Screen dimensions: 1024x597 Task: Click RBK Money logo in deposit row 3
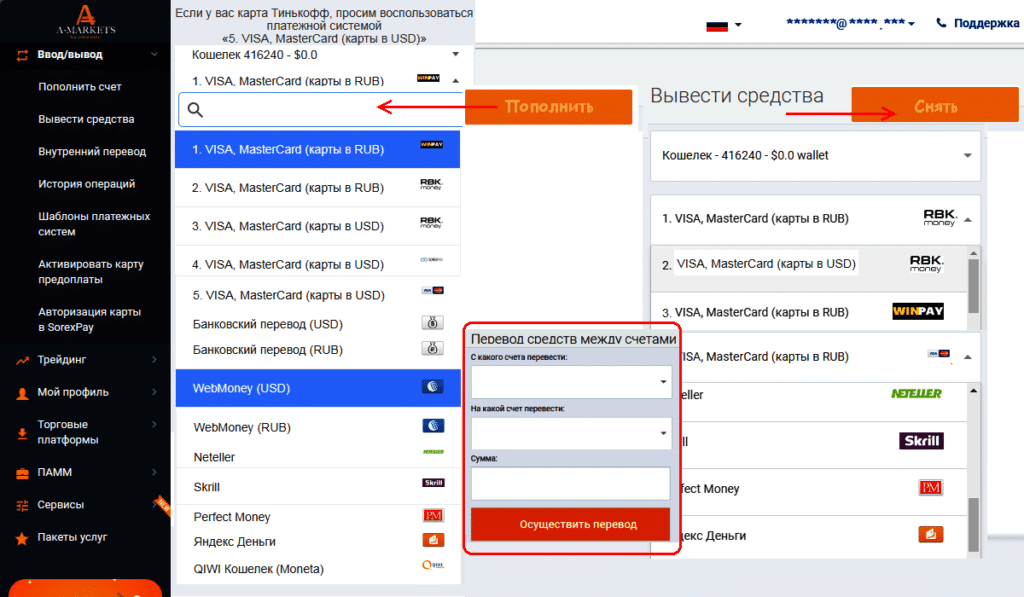[x=431, y=223]
